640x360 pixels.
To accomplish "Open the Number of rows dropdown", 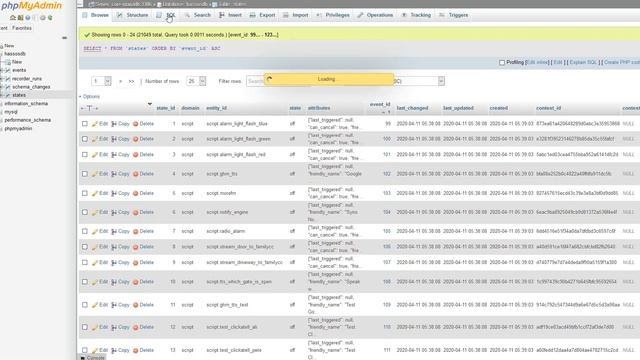I will [x=196, y=81].
